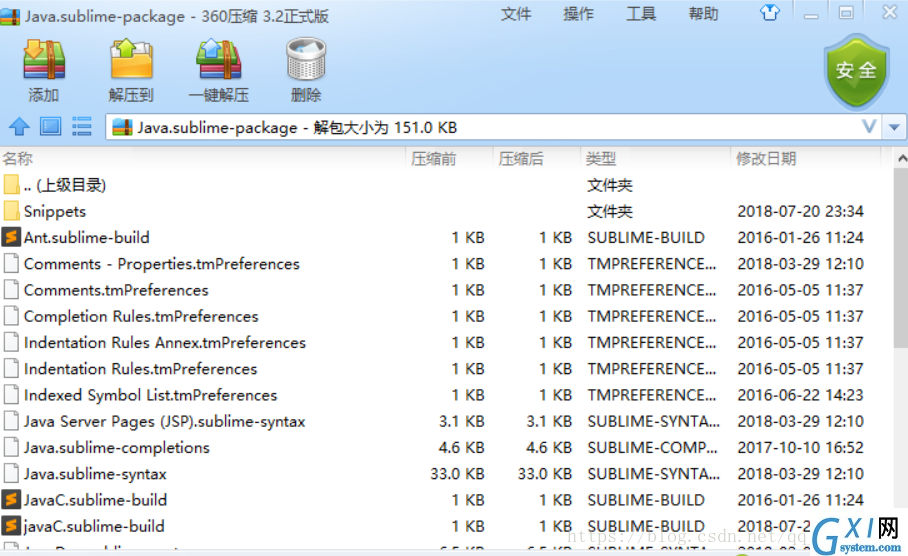Select 'Comments - Properties.tmPreferences' file
This screenshot has width=908, height=556.
click(162, 264)
